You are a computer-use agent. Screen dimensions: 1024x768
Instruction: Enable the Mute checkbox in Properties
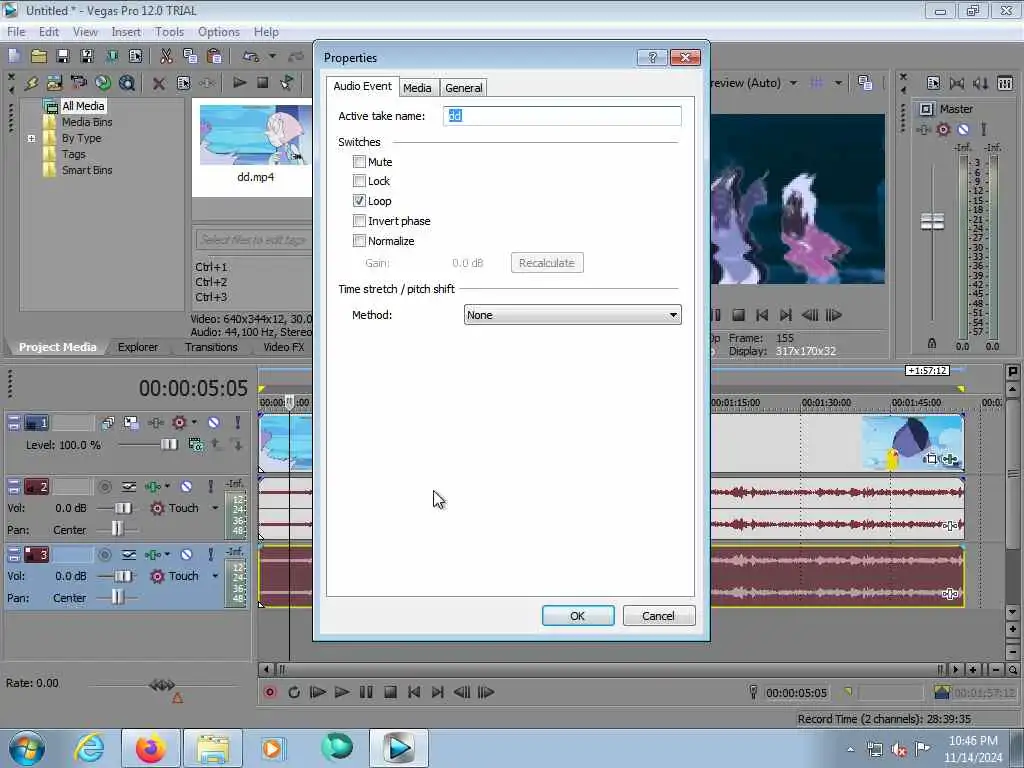[x=359, y=161]
